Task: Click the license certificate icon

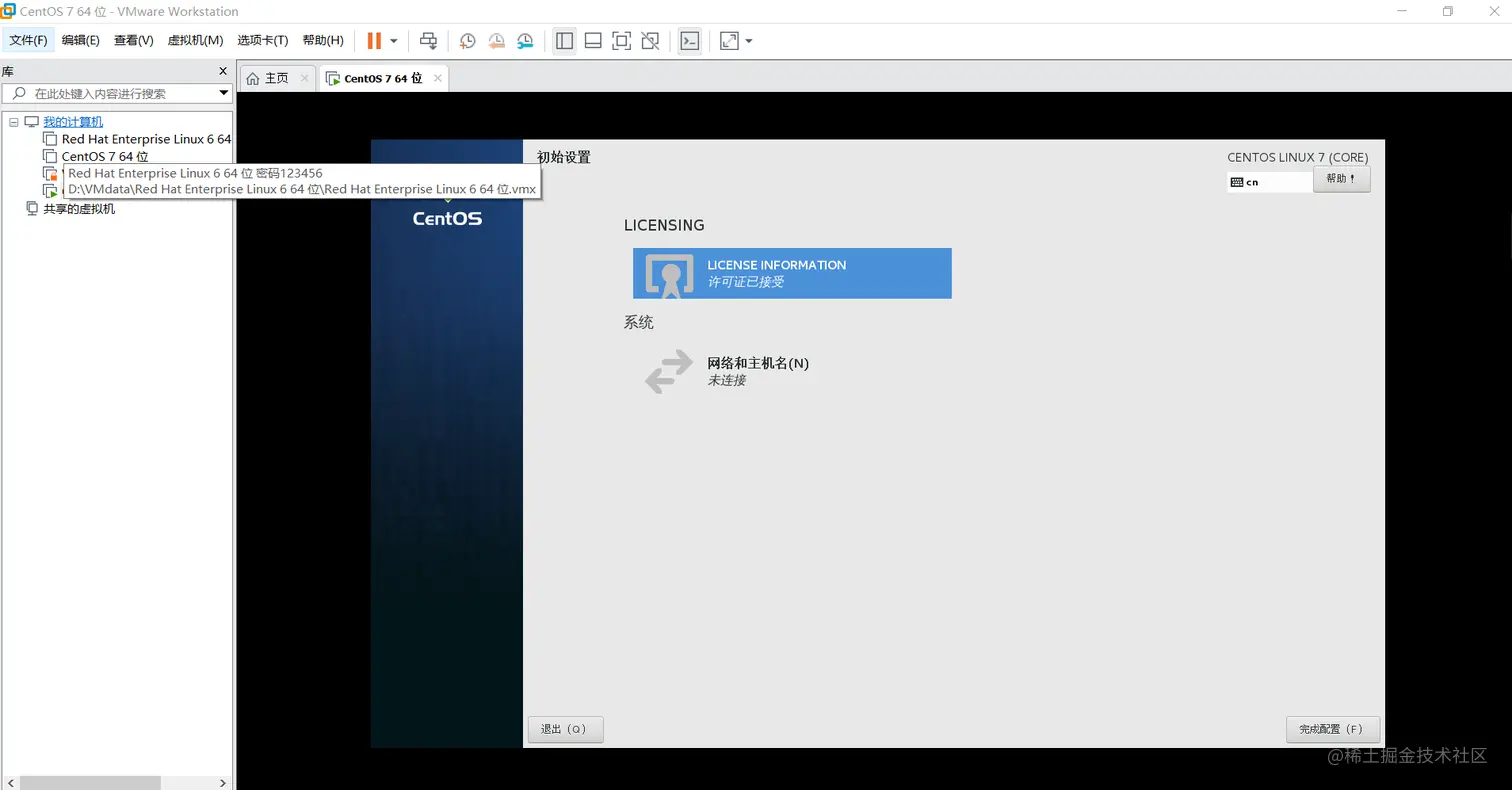Action: coord(669,275)
